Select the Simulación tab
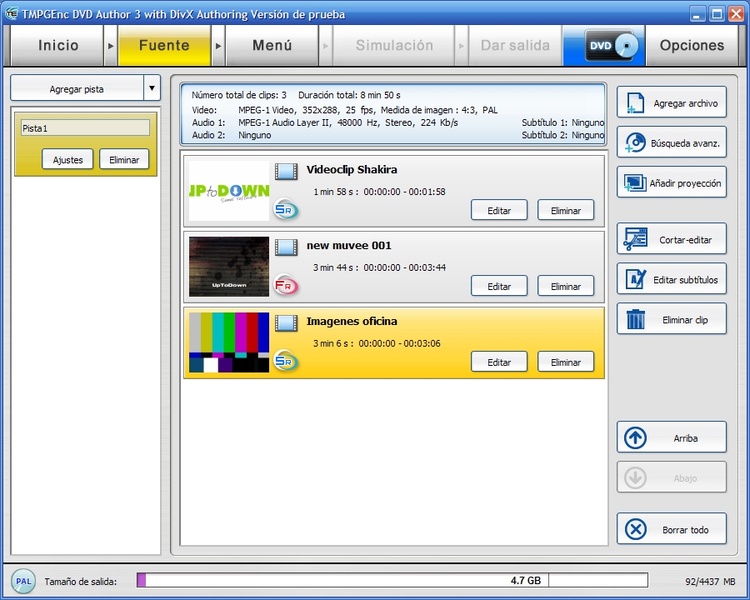Image resolution: width=750 pixels, height=600 pixels. (x=394, y=45)
